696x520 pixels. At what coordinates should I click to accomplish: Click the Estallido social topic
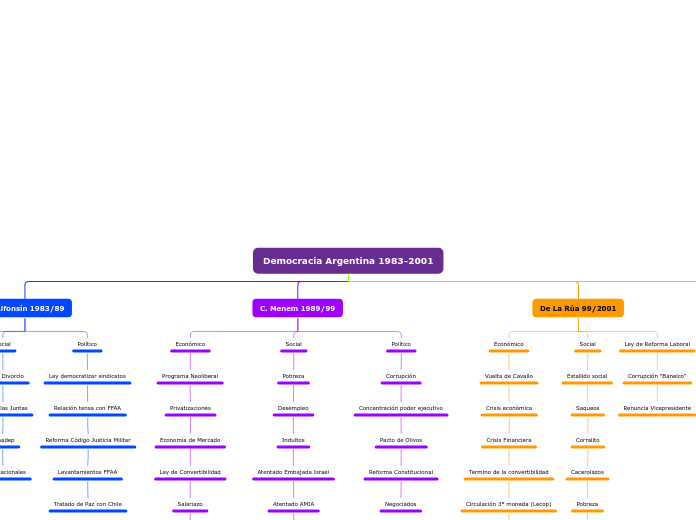pos(587,376)
